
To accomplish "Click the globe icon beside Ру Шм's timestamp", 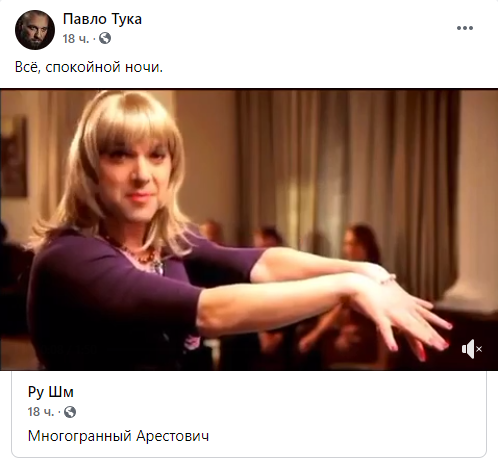I will tap(70, 412).
